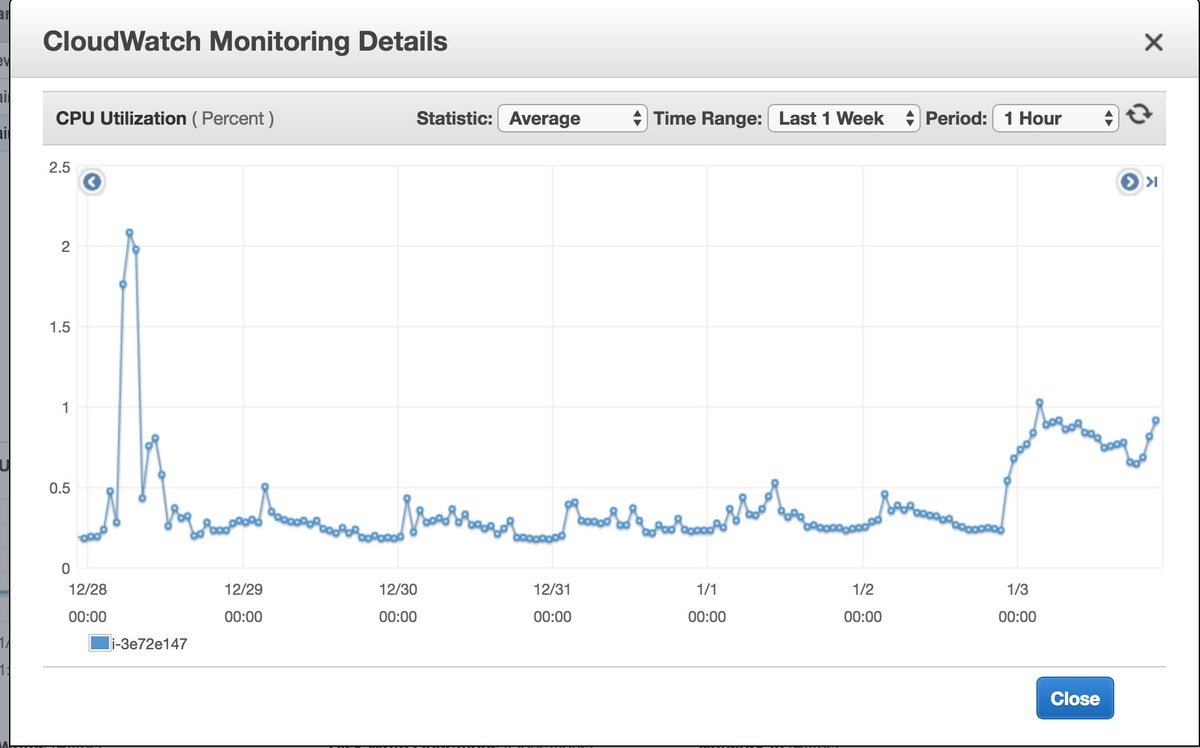Click the 1/2 date label on the x-axis
Screen dimensions: 1200x748
tap(862, 589)
